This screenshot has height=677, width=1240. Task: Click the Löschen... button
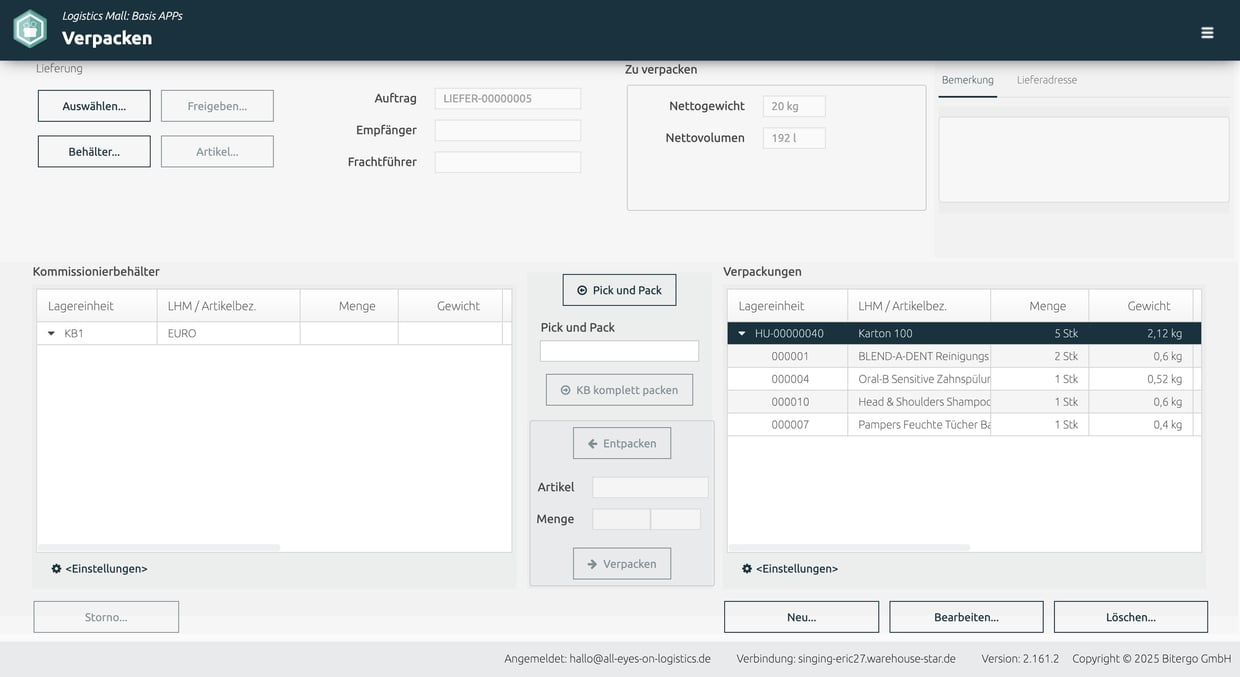[1131, 617]
